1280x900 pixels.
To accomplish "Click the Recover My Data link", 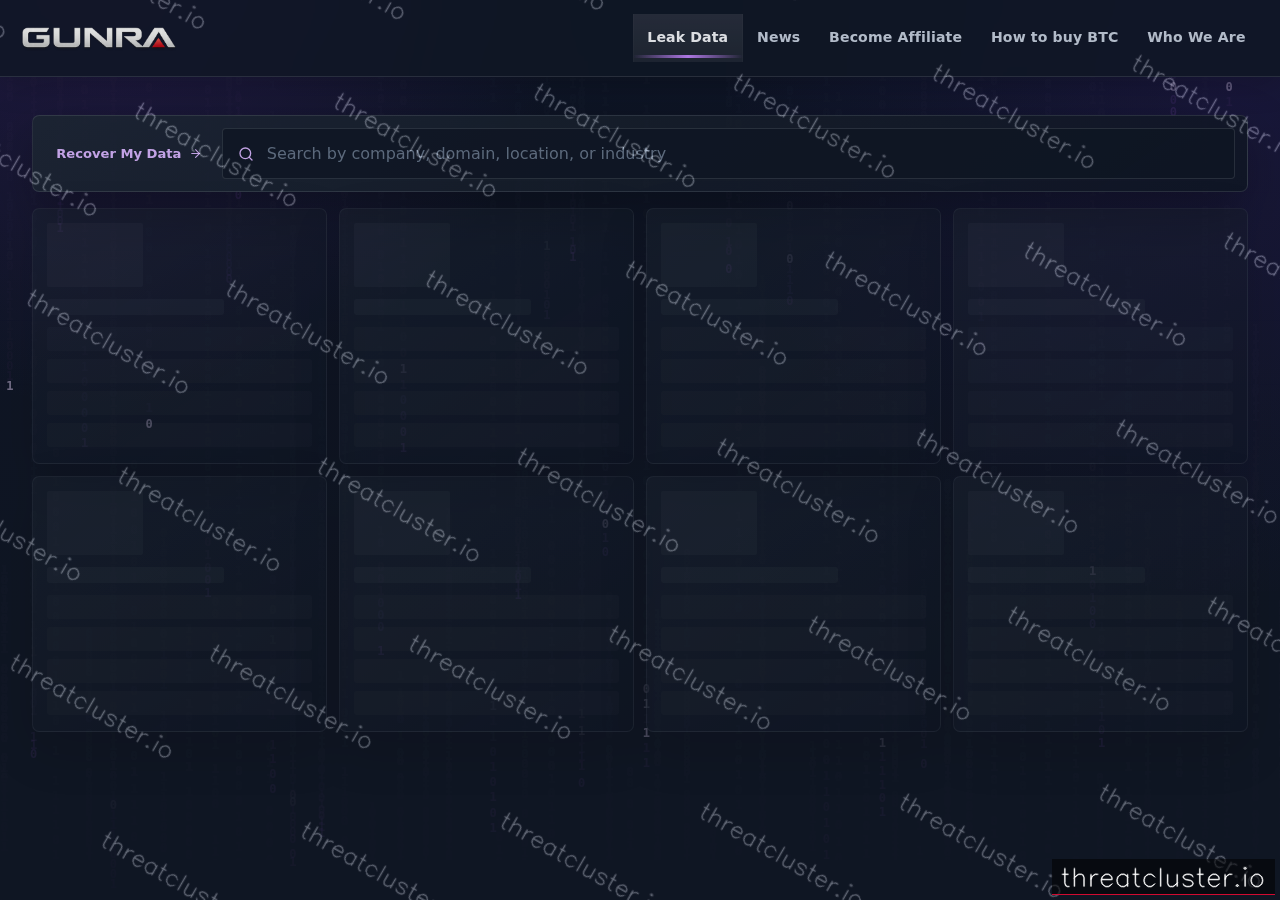I will 129,154.
